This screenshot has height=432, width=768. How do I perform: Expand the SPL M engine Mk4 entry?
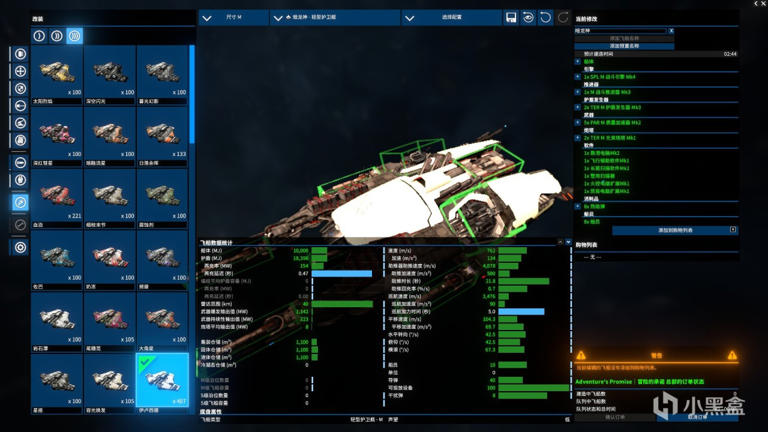point(578,77)
